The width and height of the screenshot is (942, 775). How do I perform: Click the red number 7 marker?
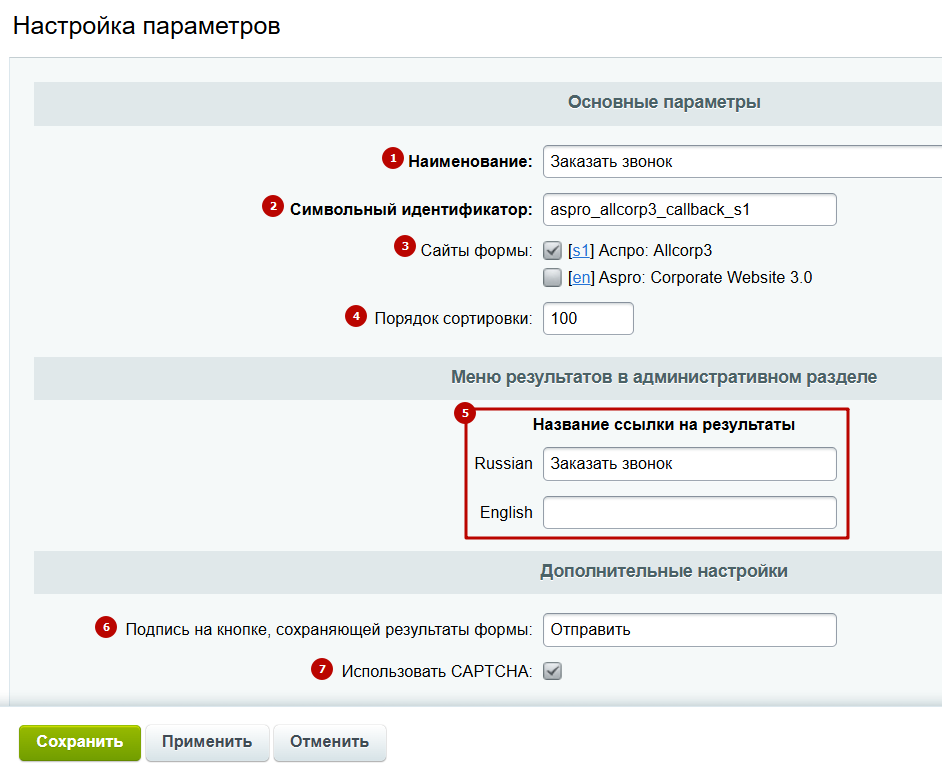tap(321, 670)
